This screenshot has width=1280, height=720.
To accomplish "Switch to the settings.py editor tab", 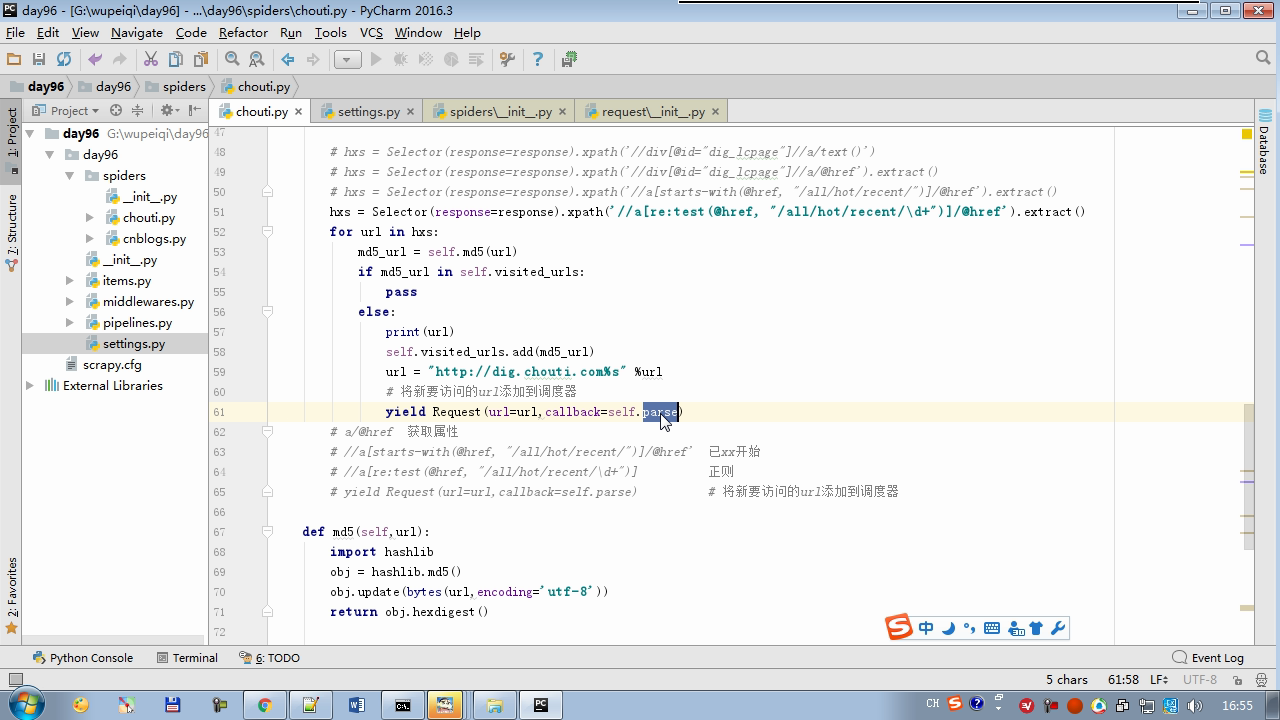I will [368, 112].
